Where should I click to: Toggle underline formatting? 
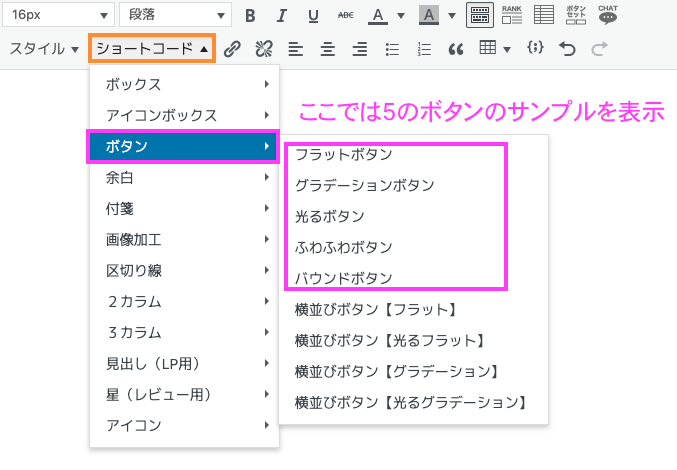313,16
